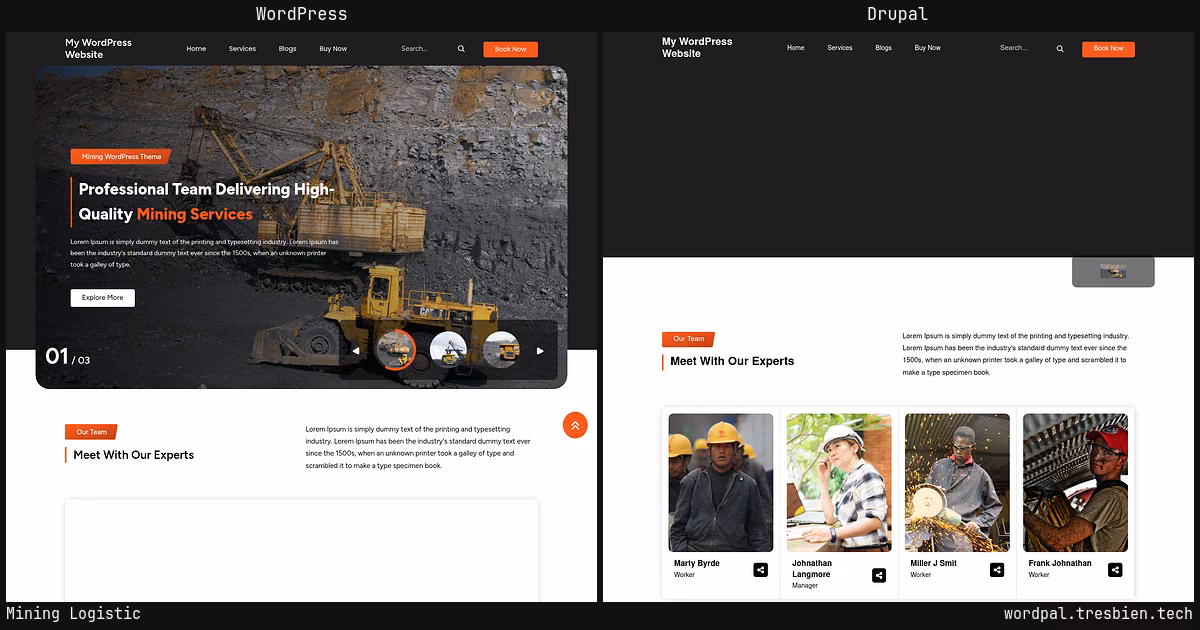Click the 01 / 03 slide counter
This screenshot has height=630, width=1200.
(x=68, y=357)
